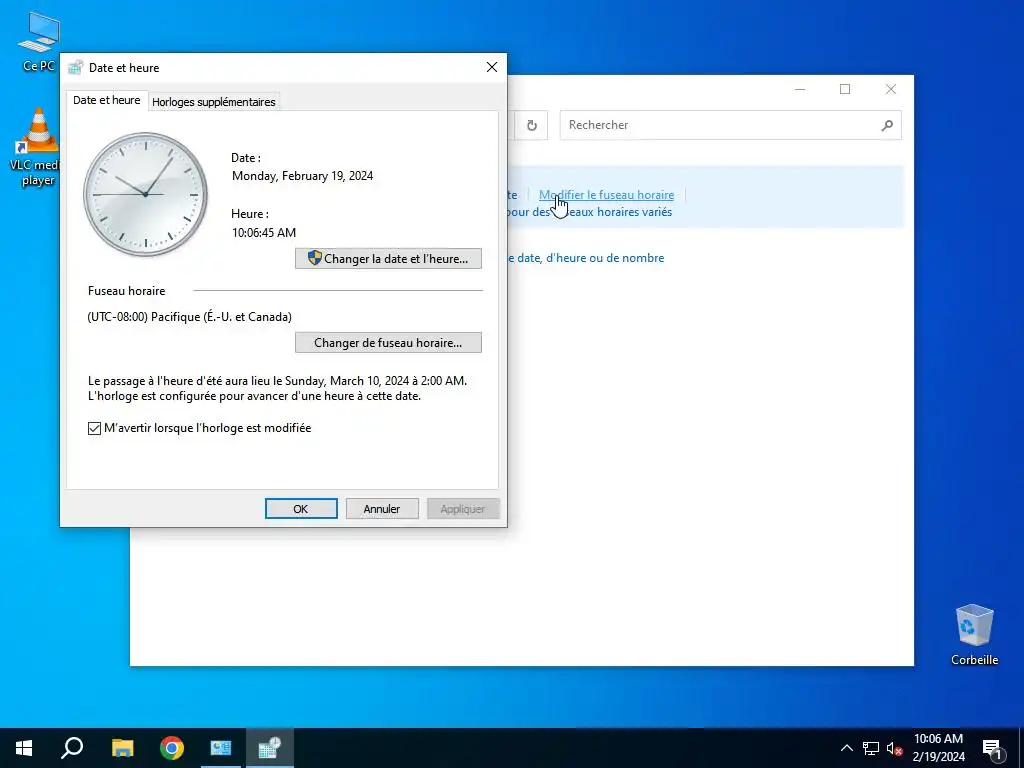This screenshot has width=1024, height=768.
Task: Click Changer la date et l'heure button
Action: 388,259
